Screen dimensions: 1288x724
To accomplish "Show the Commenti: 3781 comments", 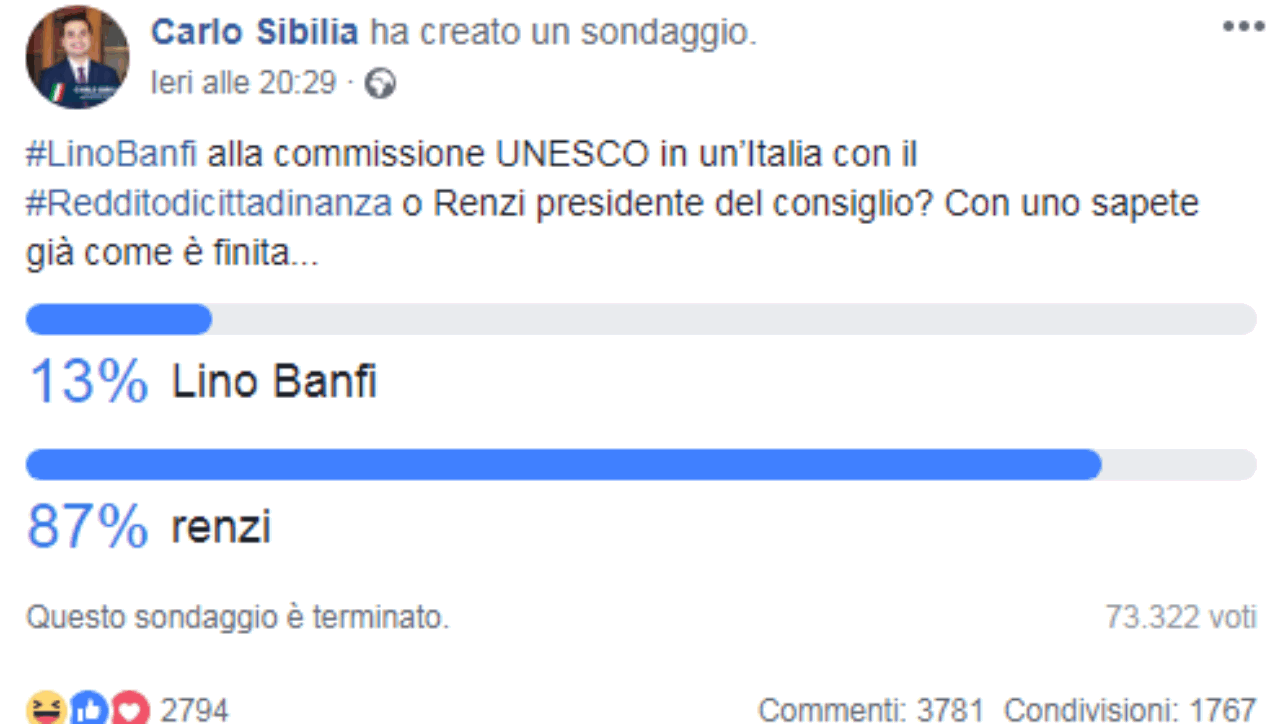I will [x=871, y=710].
